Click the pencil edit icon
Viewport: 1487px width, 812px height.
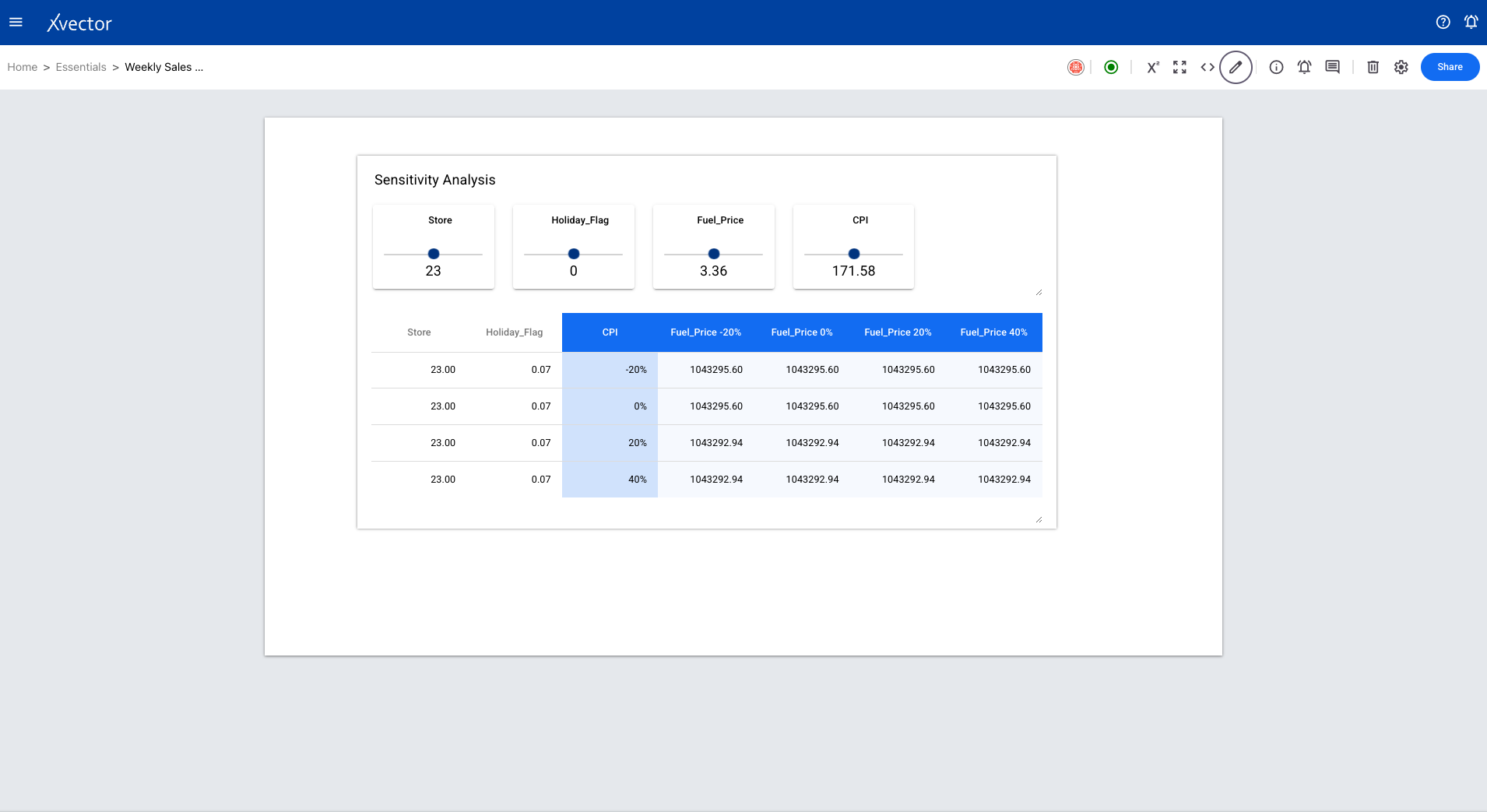(1236, 67)
